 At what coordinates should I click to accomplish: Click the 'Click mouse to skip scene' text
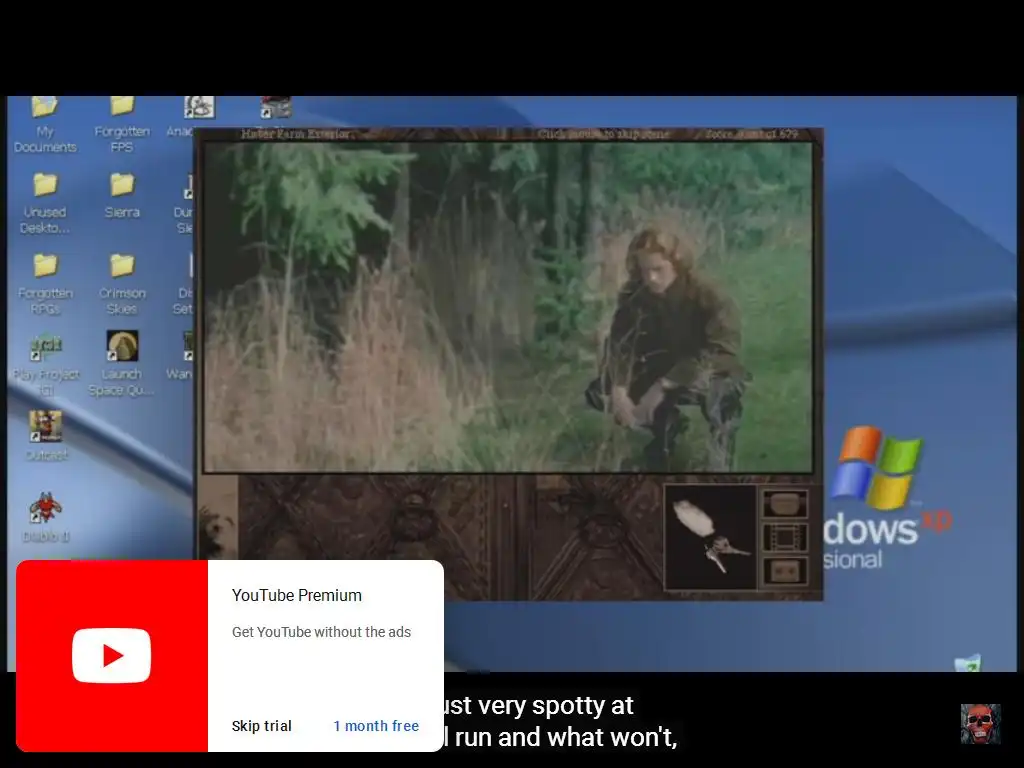click(x=603, y=134)
